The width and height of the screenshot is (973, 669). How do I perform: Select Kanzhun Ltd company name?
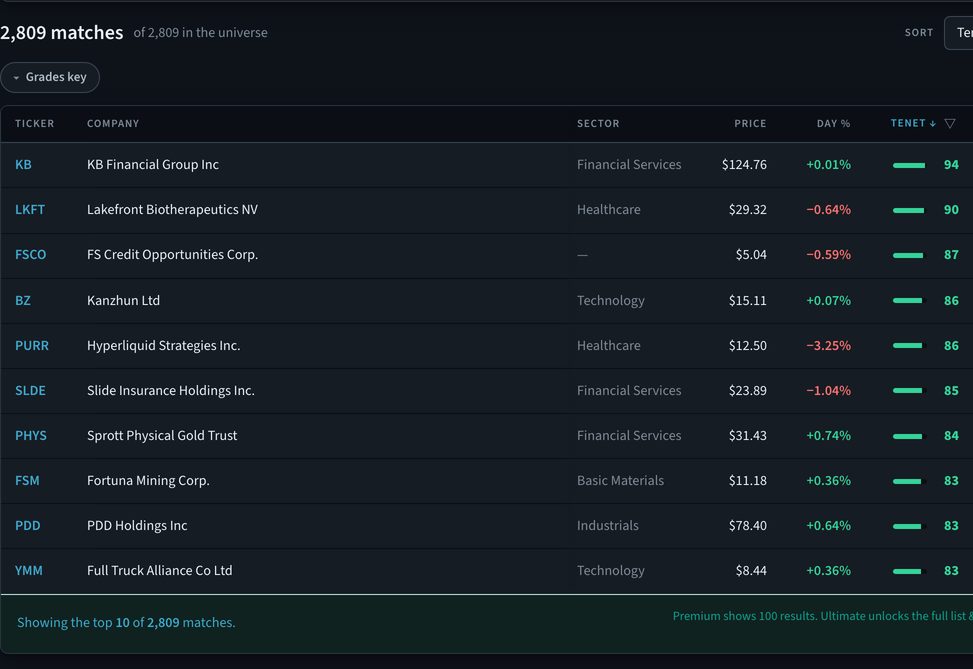(x=123, y=300)
